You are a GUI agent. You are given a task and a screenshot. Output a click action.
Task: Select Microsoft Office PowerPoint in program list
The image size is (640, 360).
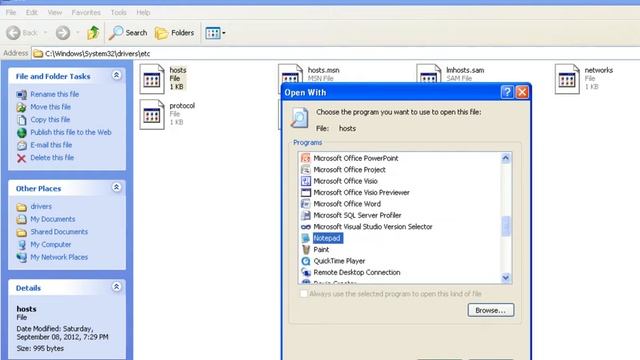[356, 158]
